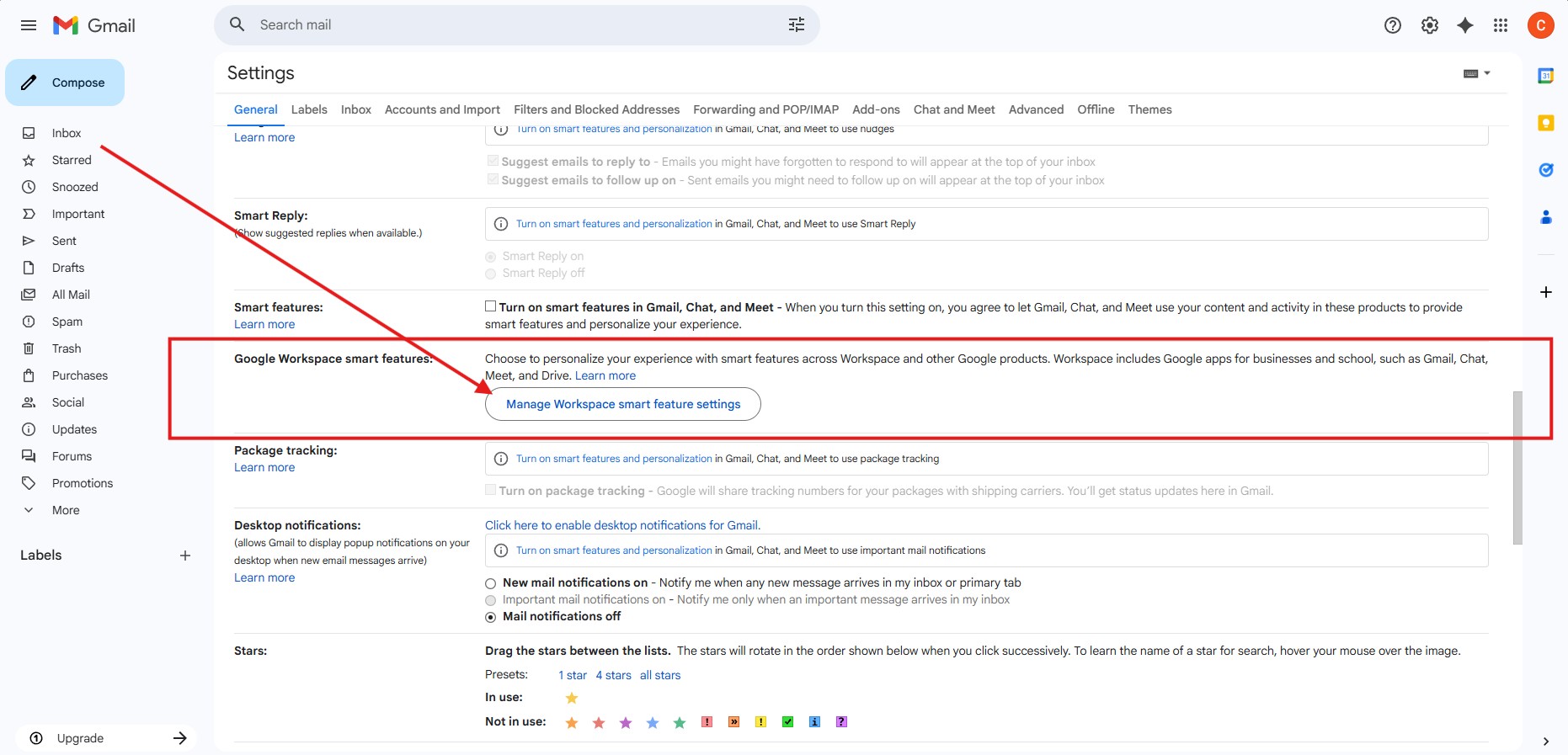Show the side panel chevron
Viewport: 1568px width, 755px height.
tap(1545, 741)
